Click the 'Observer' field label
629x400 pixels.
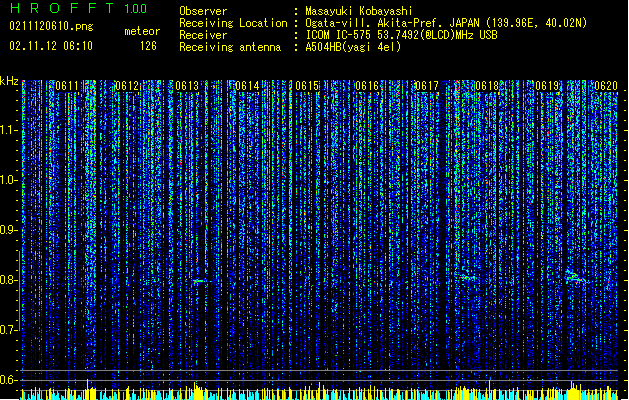pyautogui.click(x=203, y=11)
